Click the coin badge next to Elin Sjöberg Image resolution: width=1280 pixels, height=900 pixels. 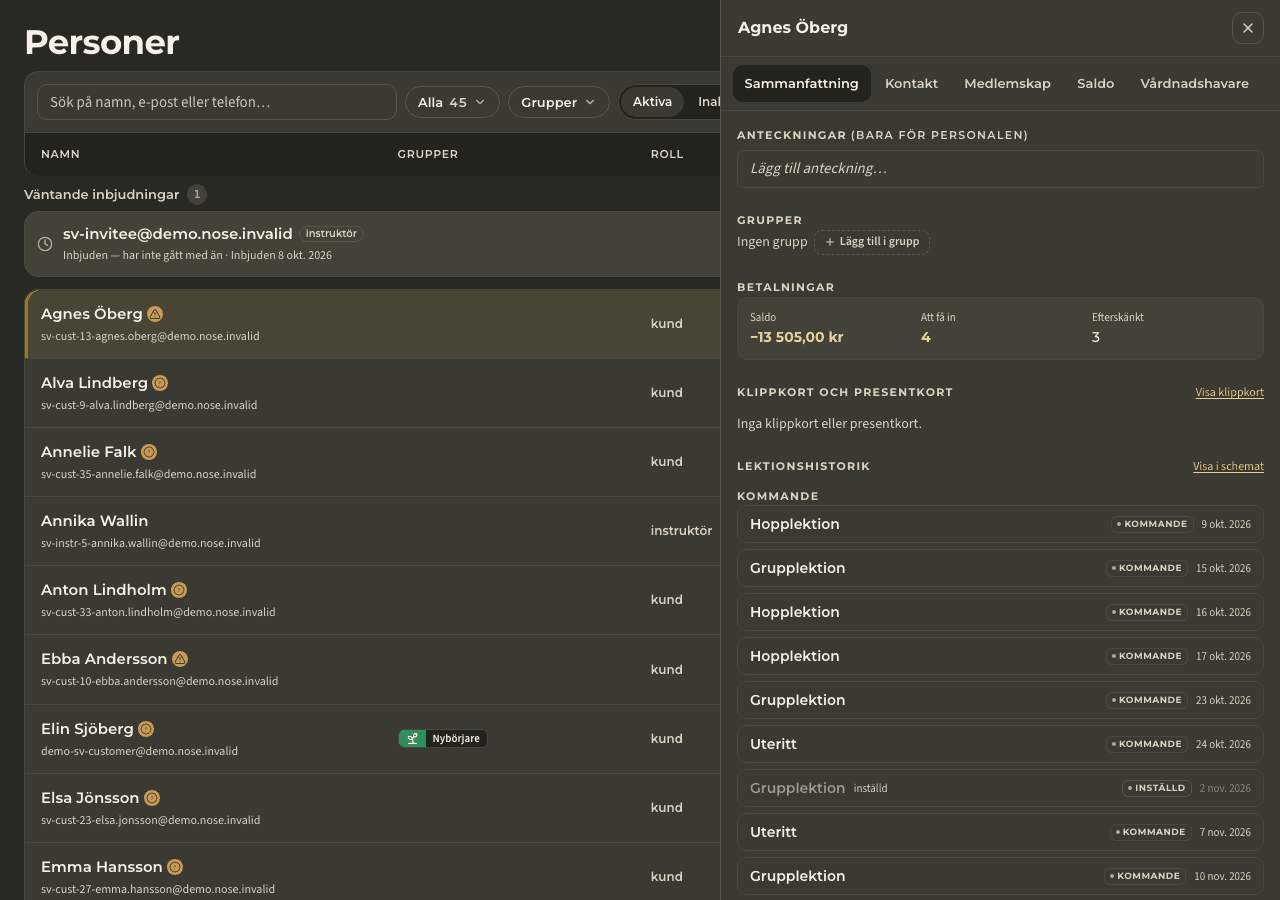(x=146, y=729)
